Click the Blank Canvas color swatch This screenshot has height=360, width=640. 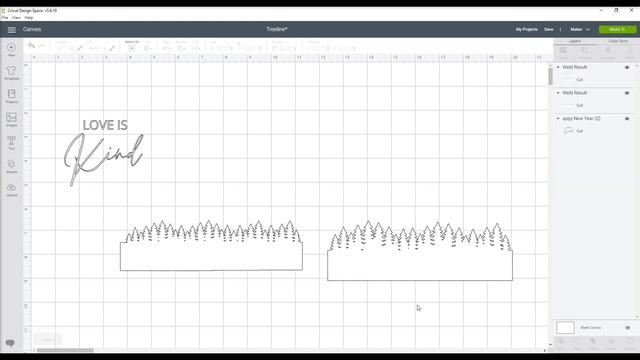pyautogui.click(x=565, y=327)
